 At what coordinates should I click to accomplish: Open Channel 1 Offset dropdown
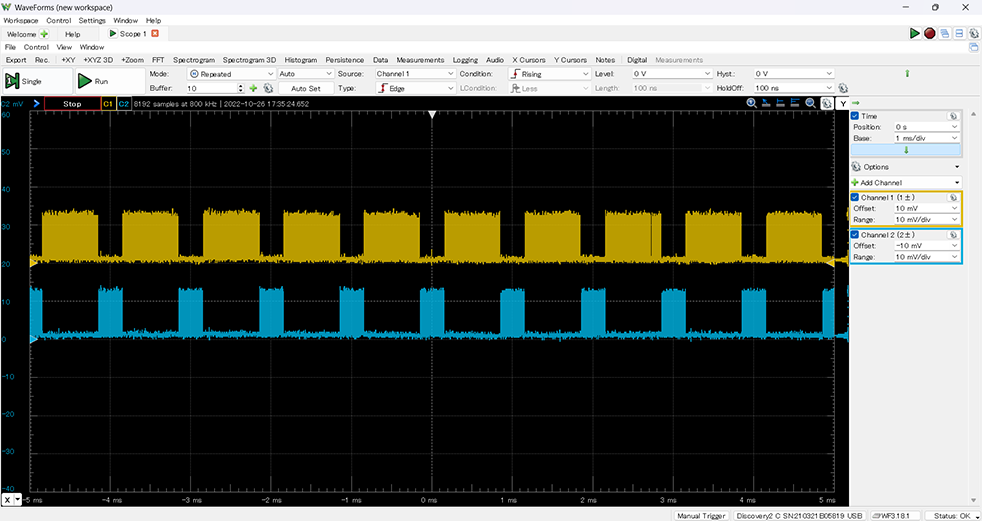(927, 208)
